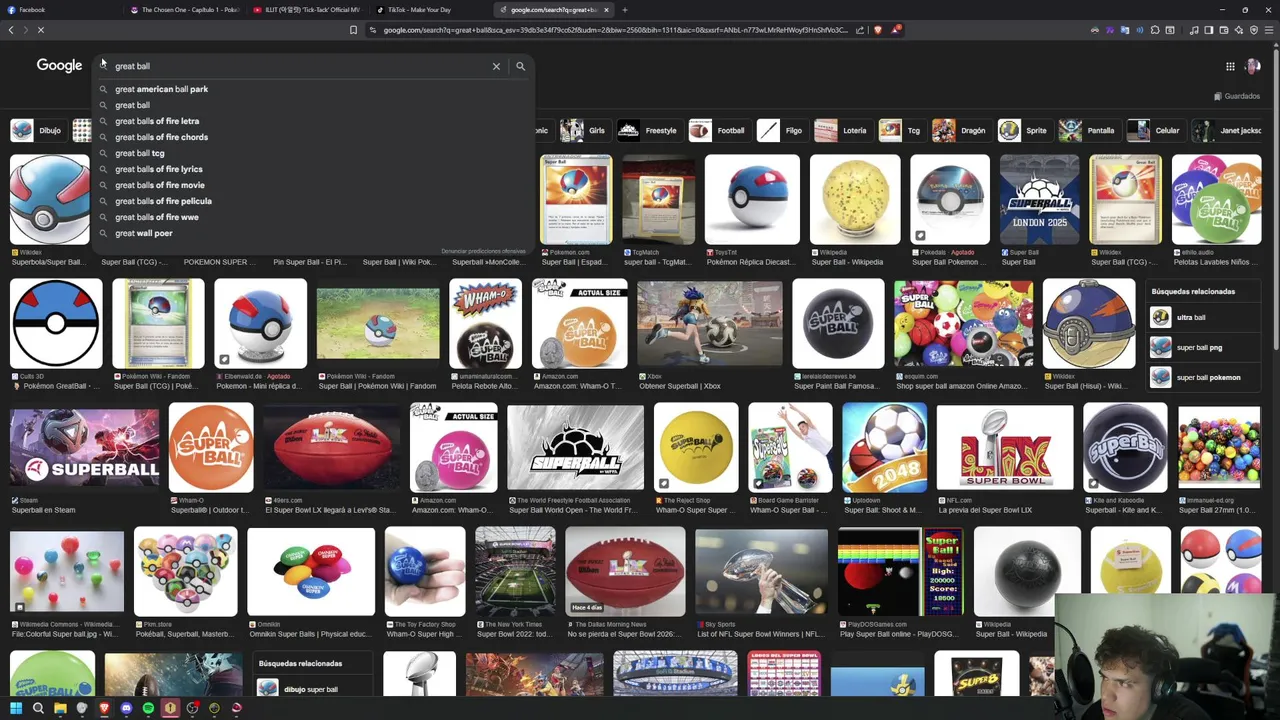The width and height of the screenshot is (1280, 720).
Task: Filter images by Football chip
Action: coord(718,130)
